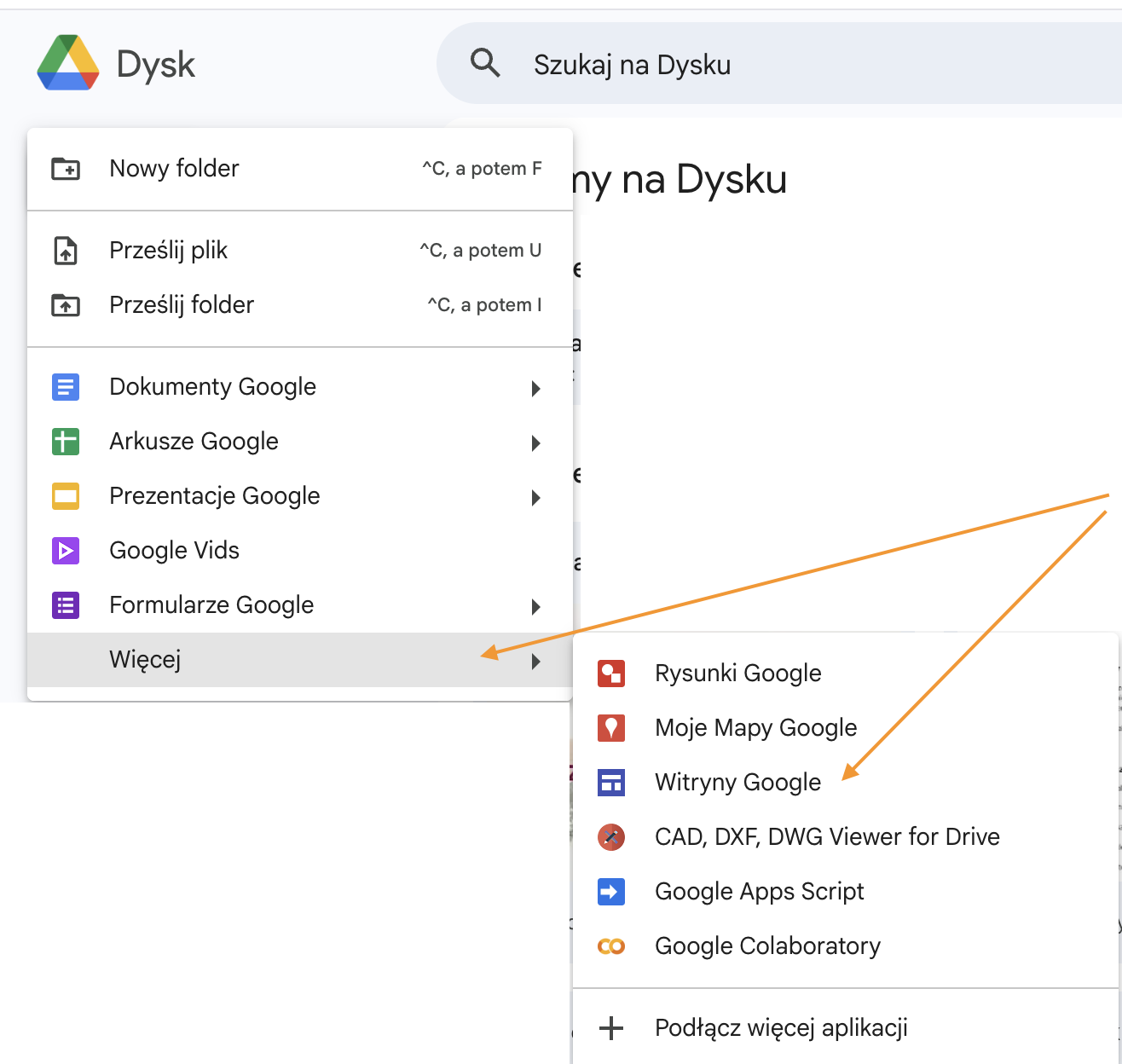Select the Google Colaboratory icon
This screenshot has height=1064, width=1122.
(x=611, y=945)
